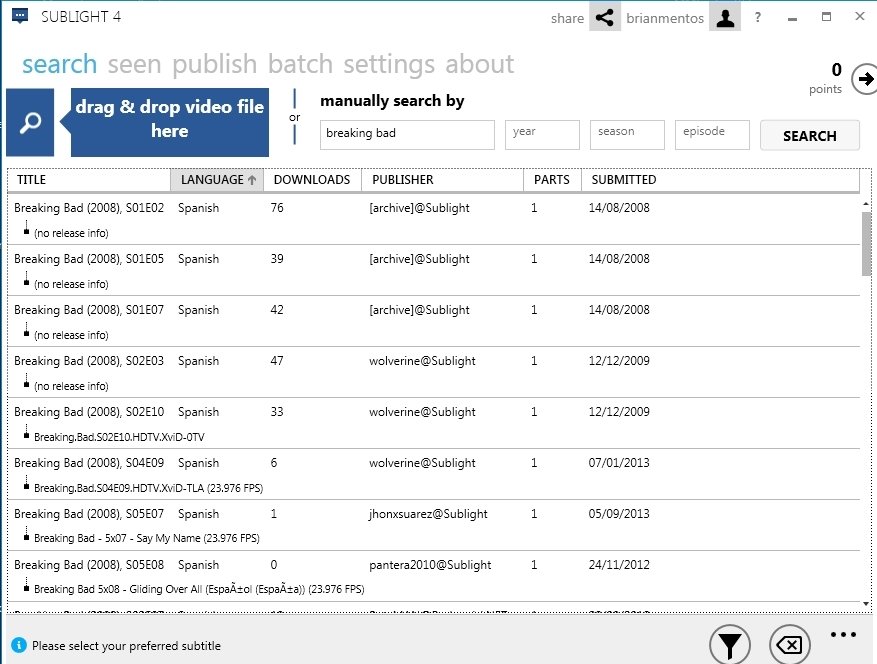The height and width of the screenshot is (664, 877).
Task: Click the results list scrollbar thumb
Action: [866, 244]
